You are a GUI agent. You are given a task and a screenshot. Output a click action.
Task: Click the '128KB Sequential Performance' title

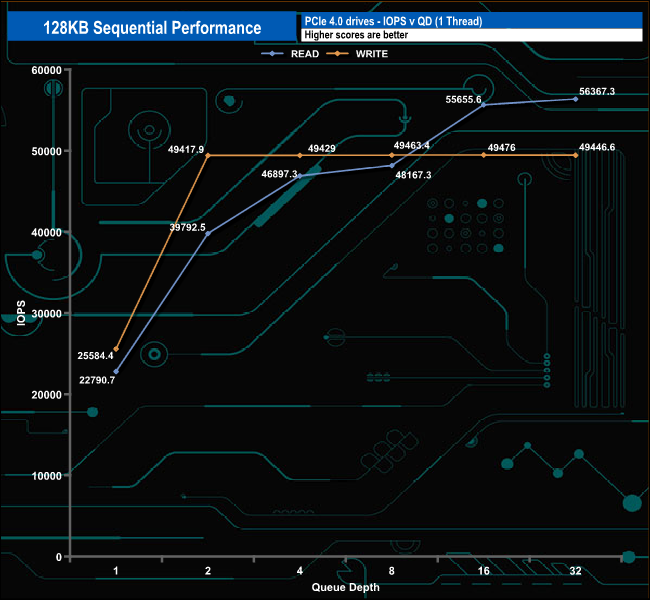coord(152,28)
